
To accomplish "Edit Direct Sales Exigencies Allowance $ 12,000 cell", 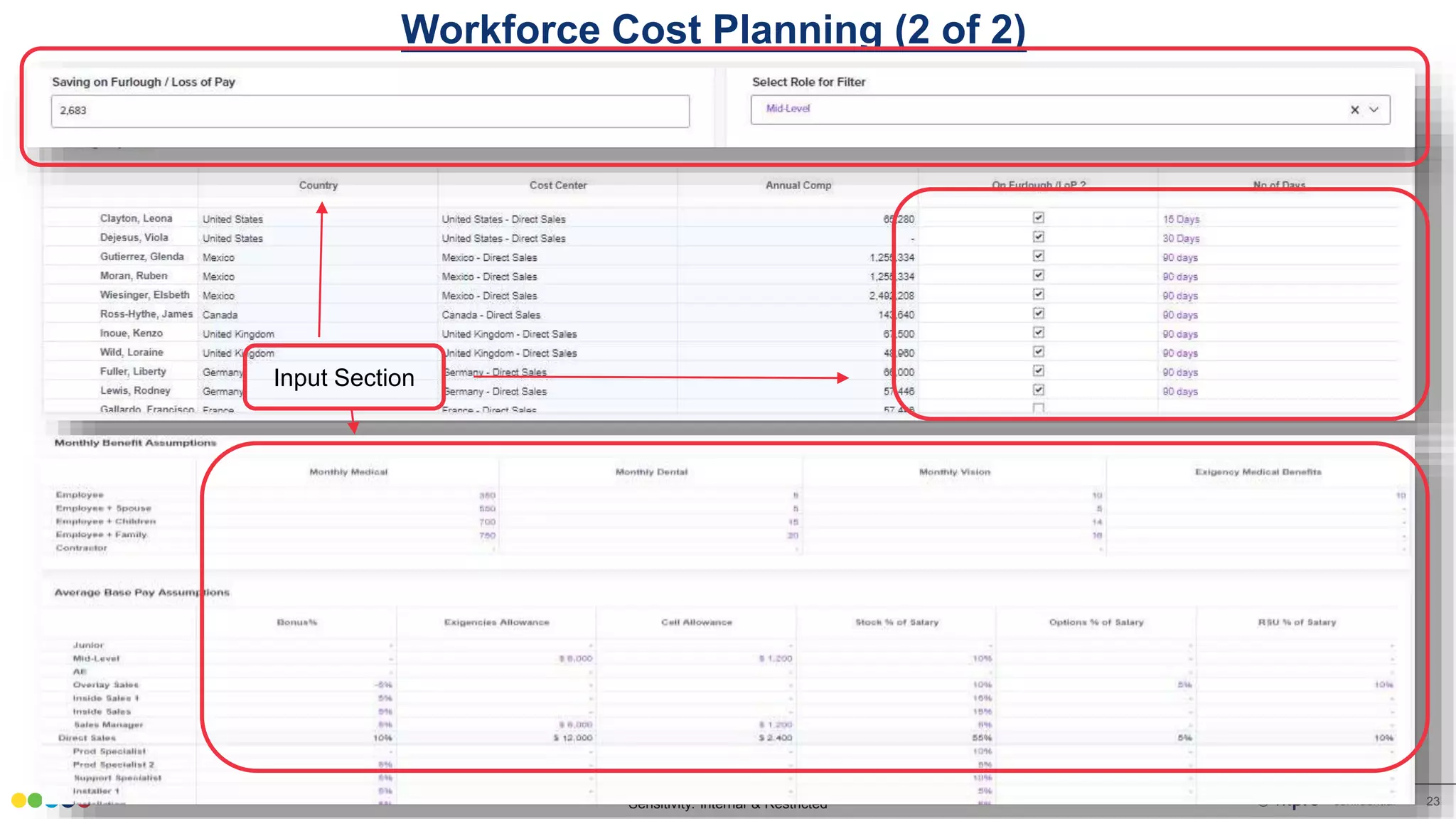I will tap(573, 738).
